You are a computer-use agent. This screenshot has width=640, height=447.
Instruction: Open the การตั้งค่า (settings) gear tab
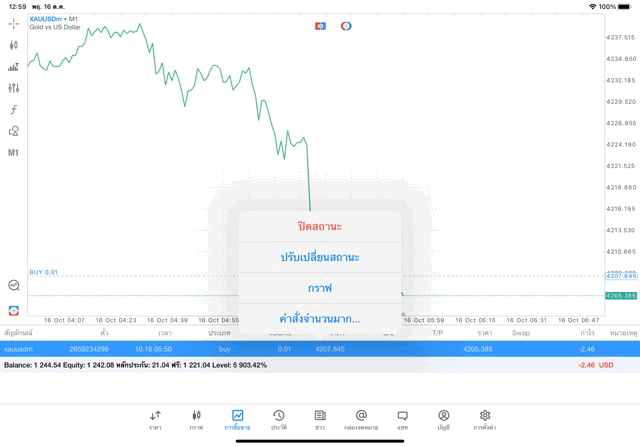[485, 419]
